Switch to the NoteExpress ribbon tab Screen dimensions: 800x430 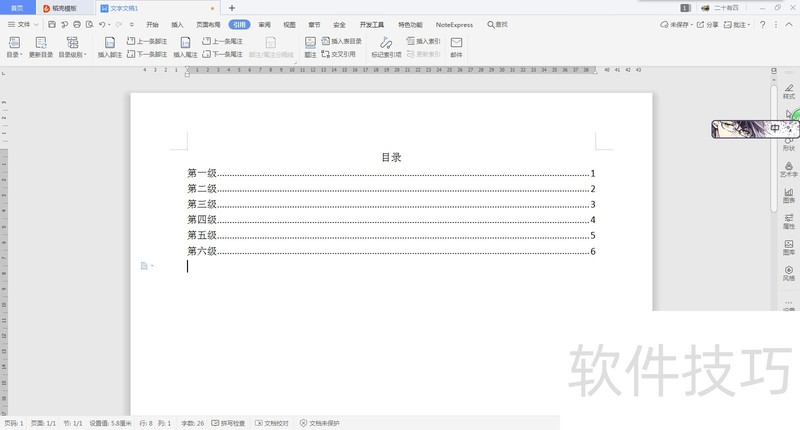click(454, 24)
